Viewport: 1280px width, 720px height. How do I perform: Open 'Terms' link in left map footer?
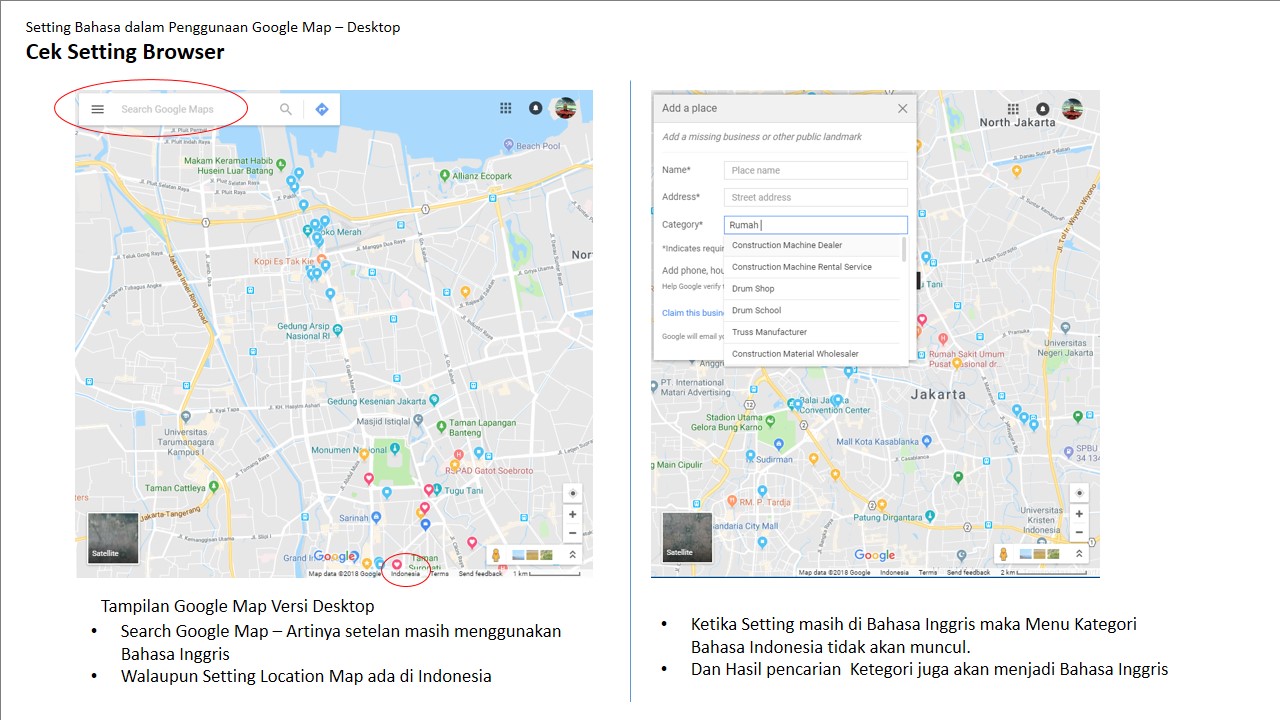[x=440, y=574]
